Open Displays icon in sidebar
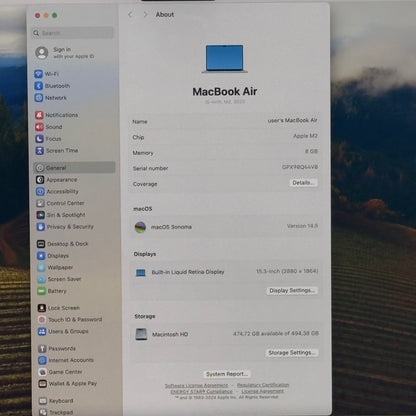This screenshot has width=416, height=416. click(41, 256)
